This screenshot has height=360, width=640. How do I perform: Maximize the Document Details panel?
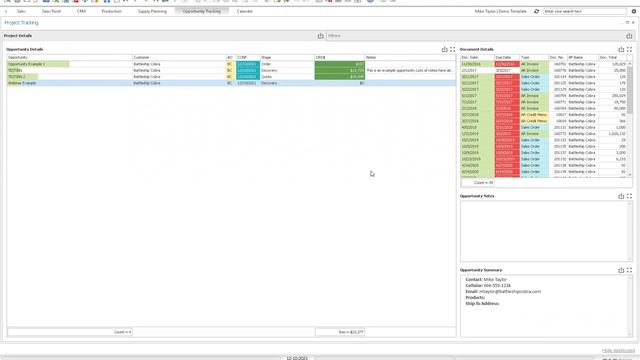629,49
